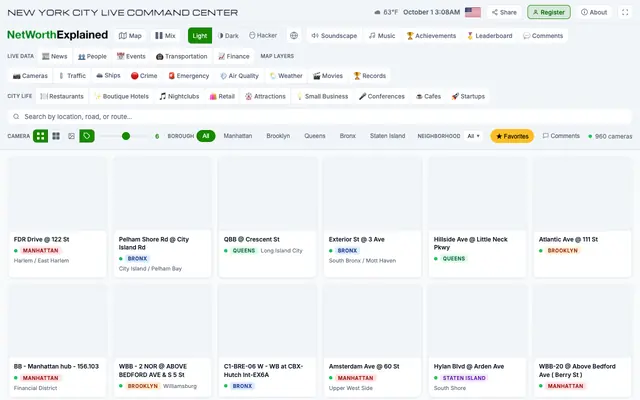Click the NetWorthExplained logo
This screenshot has height=400, width=640.
[x=58, y=35]
